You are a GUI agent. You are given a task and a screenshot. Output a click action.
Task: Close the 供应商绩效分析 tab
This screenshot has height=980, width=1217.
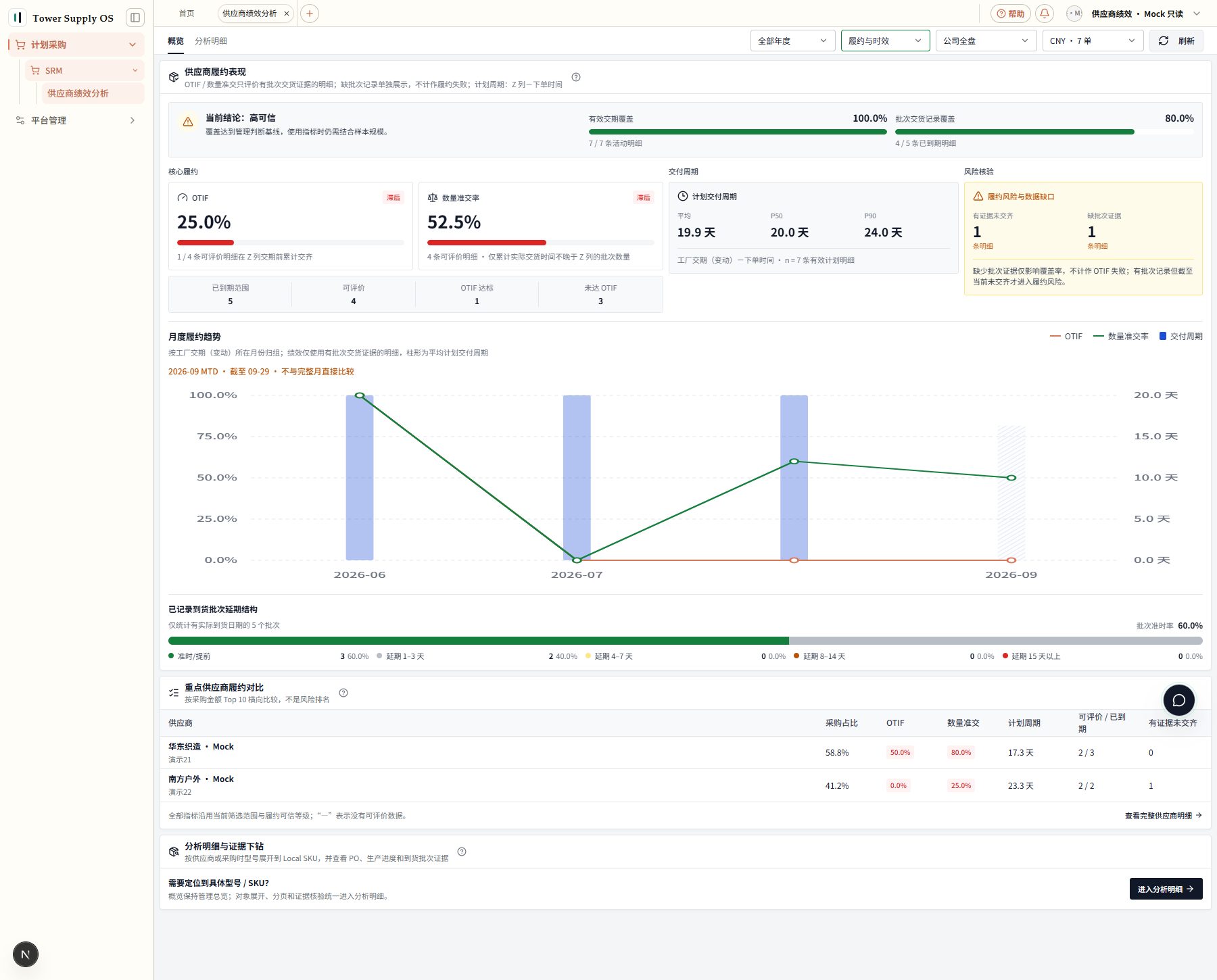pos(287,14)
